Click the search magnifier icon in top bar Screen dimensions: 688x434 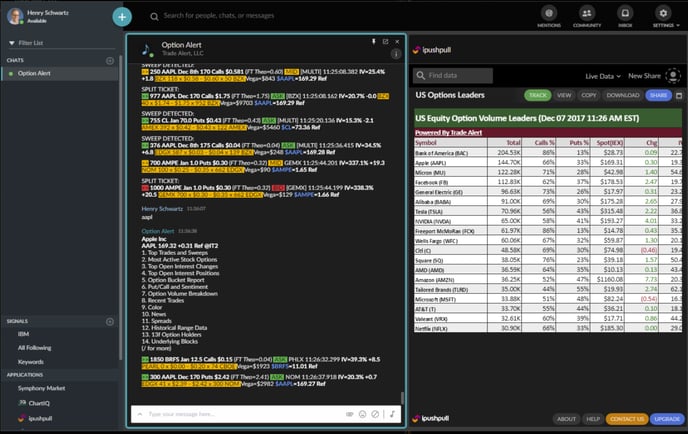(x=154, y=17)
